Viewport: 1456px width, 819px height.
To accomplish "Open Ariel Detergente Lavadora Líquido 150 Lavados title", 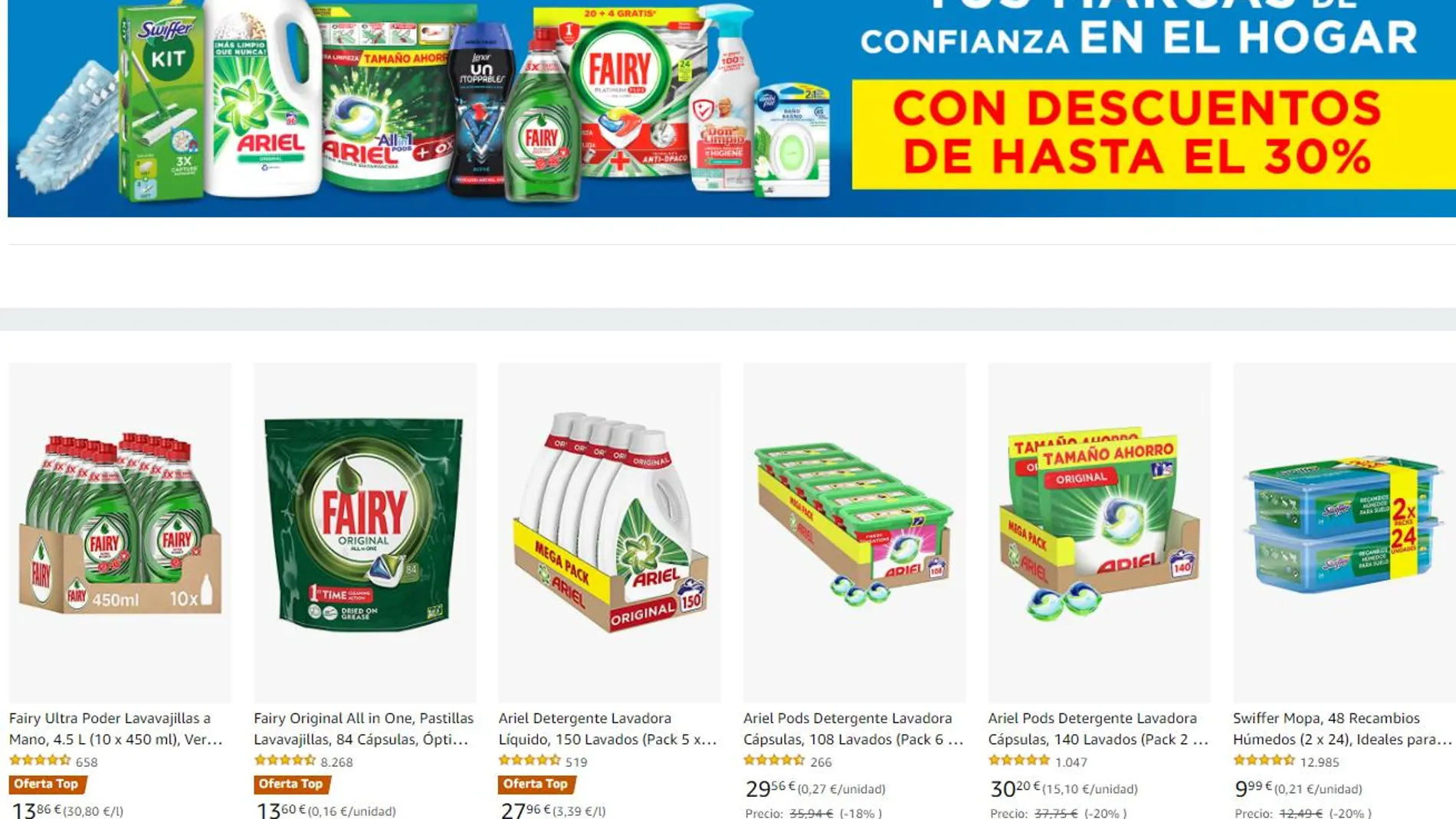I will pyautogui.click(x=608, y=729).
